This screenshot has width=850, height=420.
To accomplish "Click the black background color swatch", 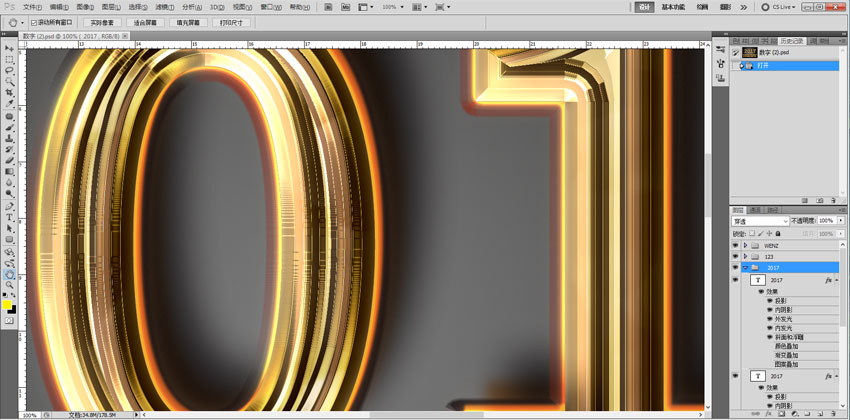I will click(x=12, y=309).
